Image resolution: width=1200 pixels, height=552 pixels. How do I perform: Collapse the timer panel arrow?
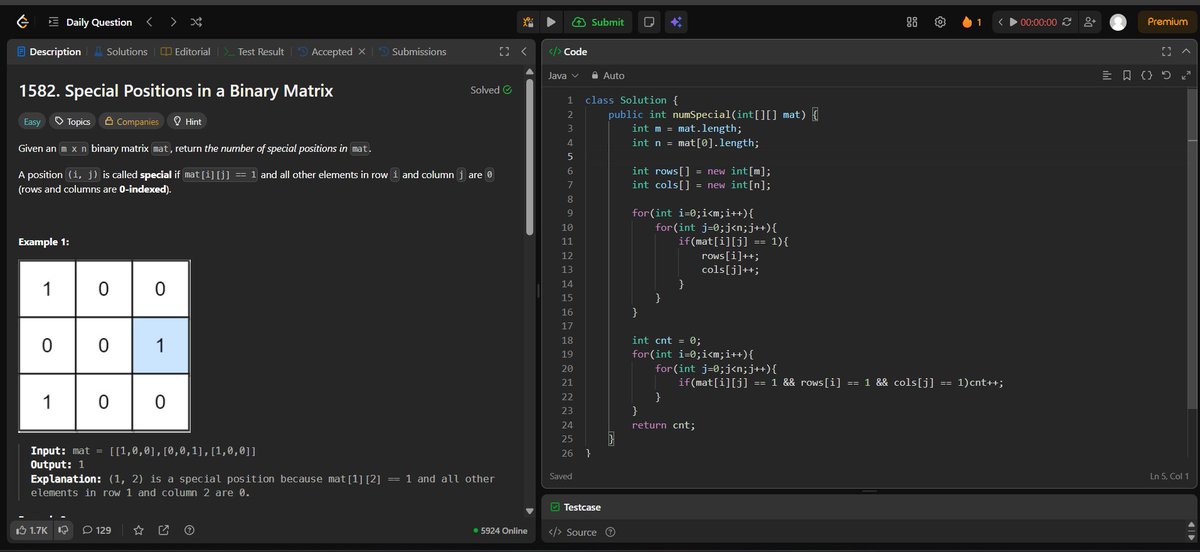1000,22
